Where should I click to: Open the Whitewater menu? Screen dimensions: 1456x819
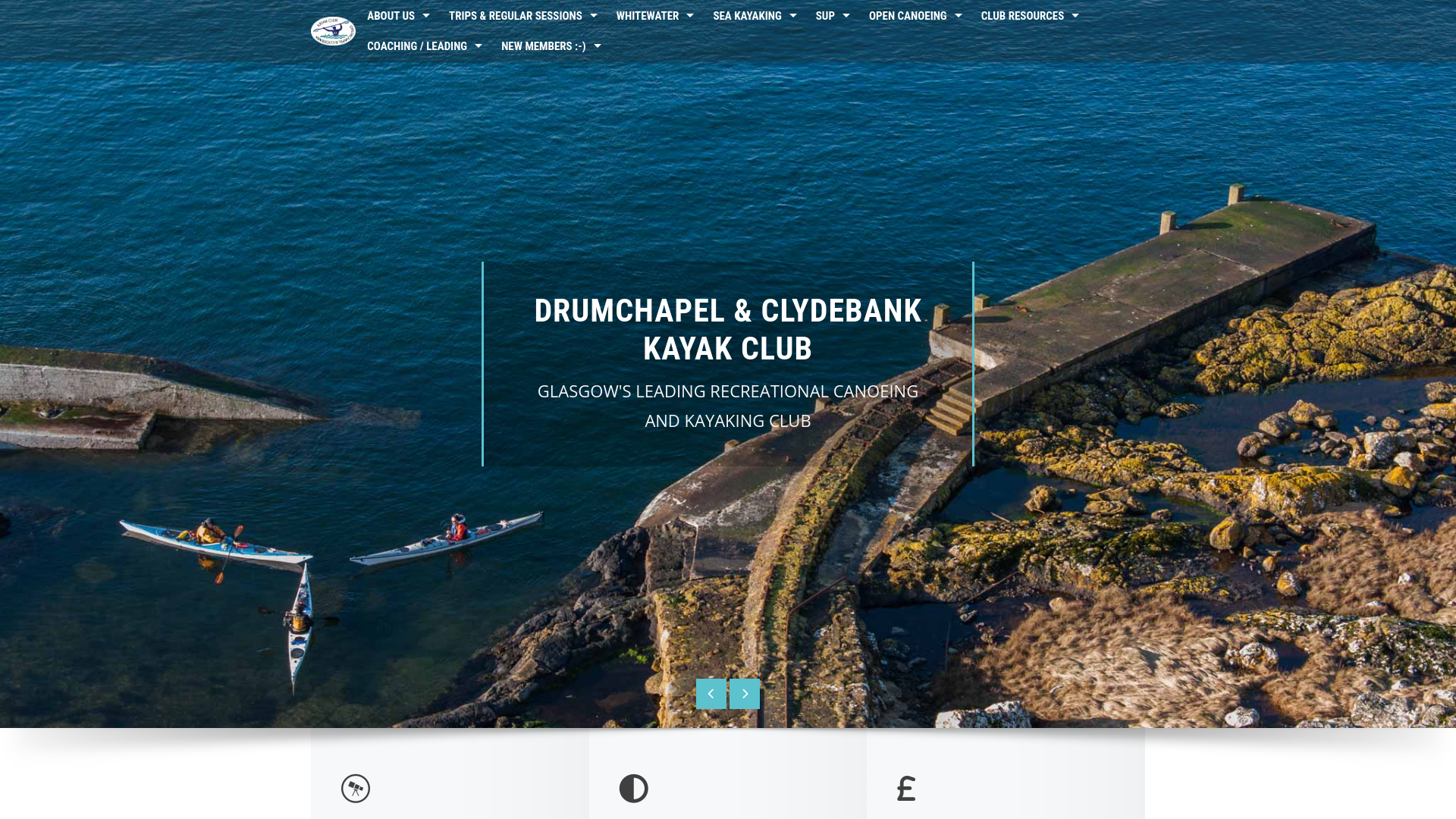pos(648,16)
